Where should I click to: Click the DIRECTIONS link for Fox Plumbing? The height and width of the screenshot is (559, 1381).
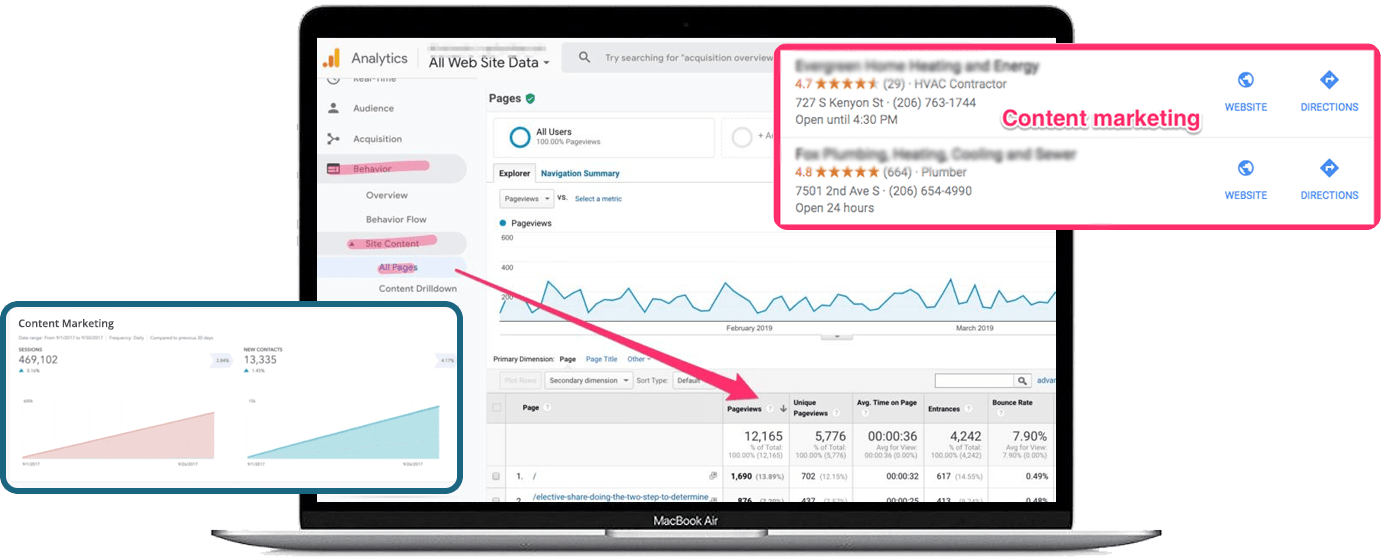pos(1329,195)
